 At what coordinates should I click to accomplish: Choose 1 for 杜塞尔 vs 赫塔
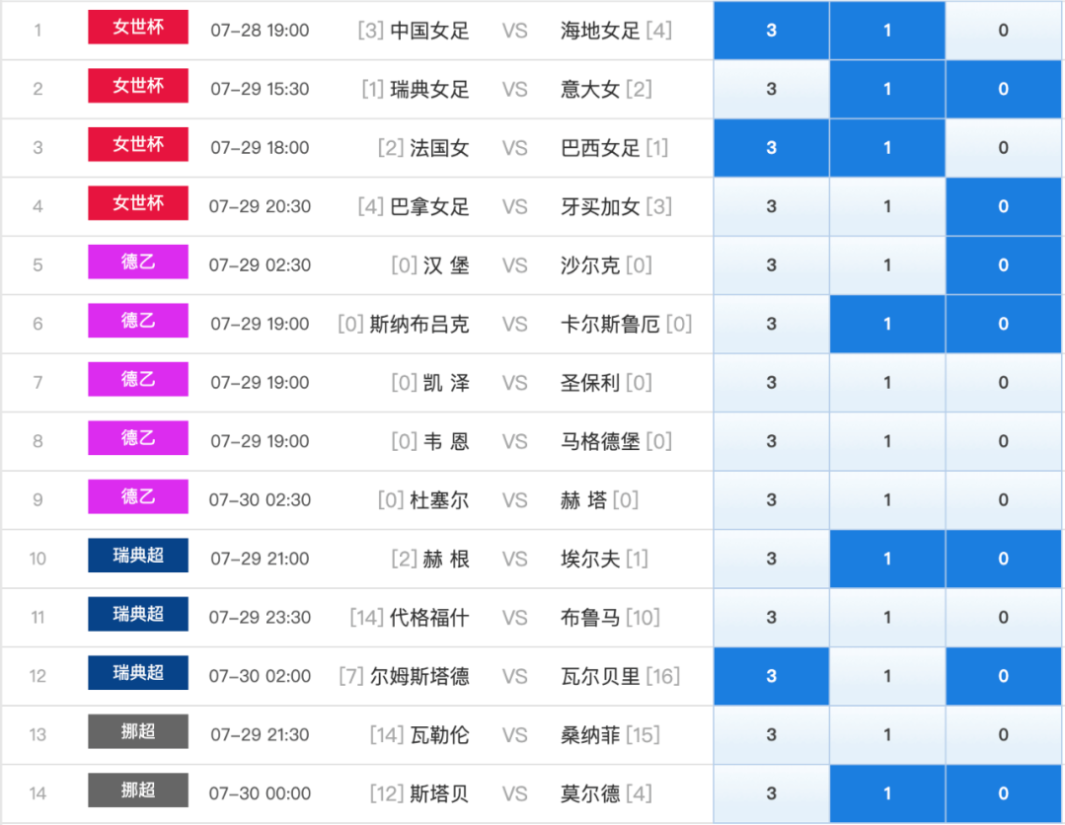click(887, 500)
